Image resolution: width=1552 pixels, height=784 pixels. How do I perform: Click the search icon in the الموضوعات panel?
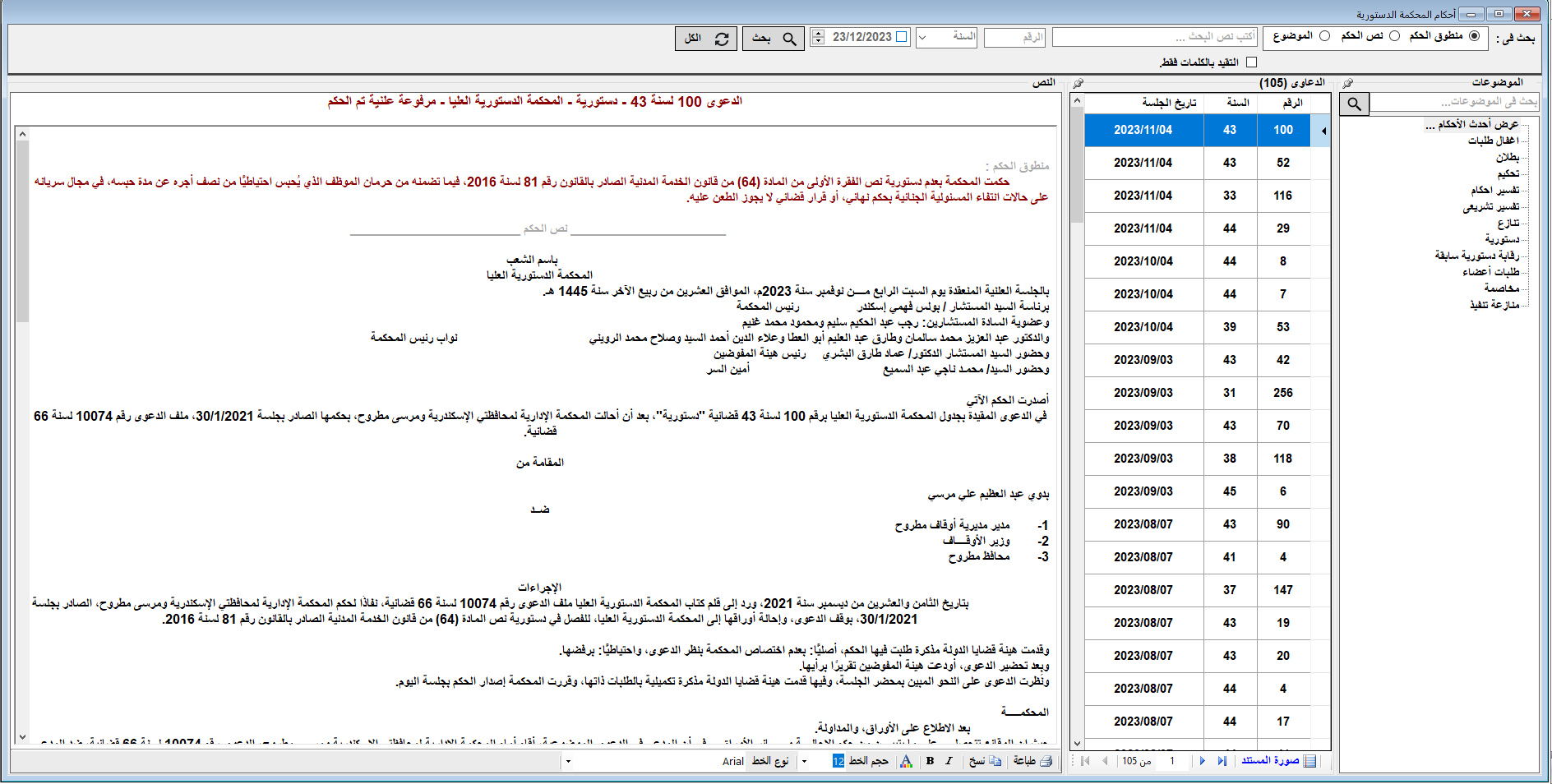(1354, 104)
